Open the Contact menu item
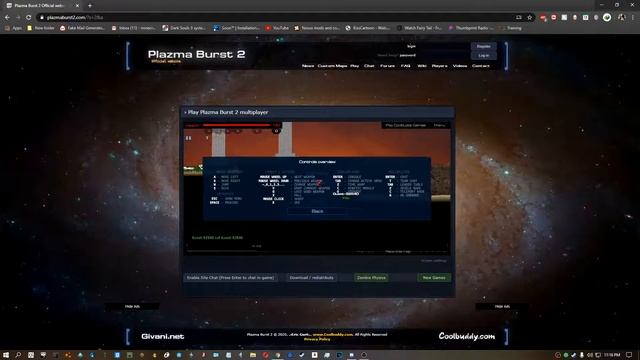This screenshot has width=640, height=360. (480, 66)
